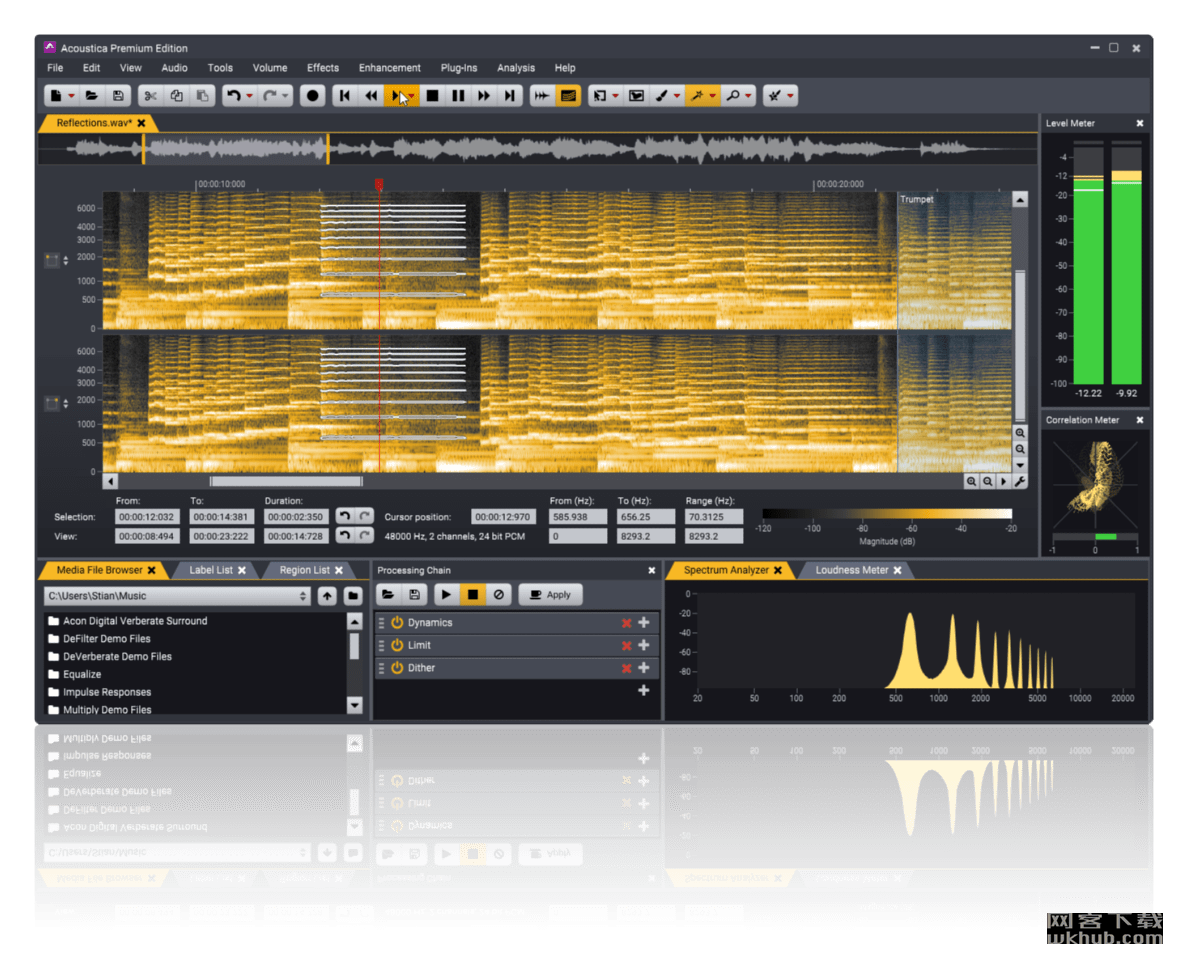Close the Level Meter panel
Viewport: 1188px width, 964px height.
pyautogui.click(x=1140, y=123)
